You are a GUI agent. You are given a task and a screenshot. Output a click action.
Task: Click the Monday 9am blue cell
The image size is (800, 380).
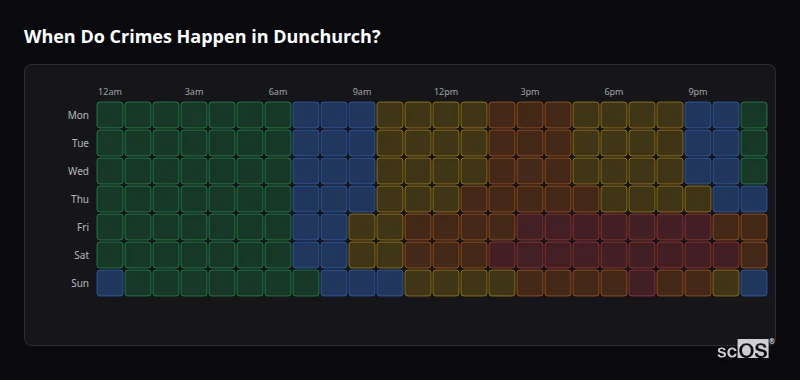point(362,115)
